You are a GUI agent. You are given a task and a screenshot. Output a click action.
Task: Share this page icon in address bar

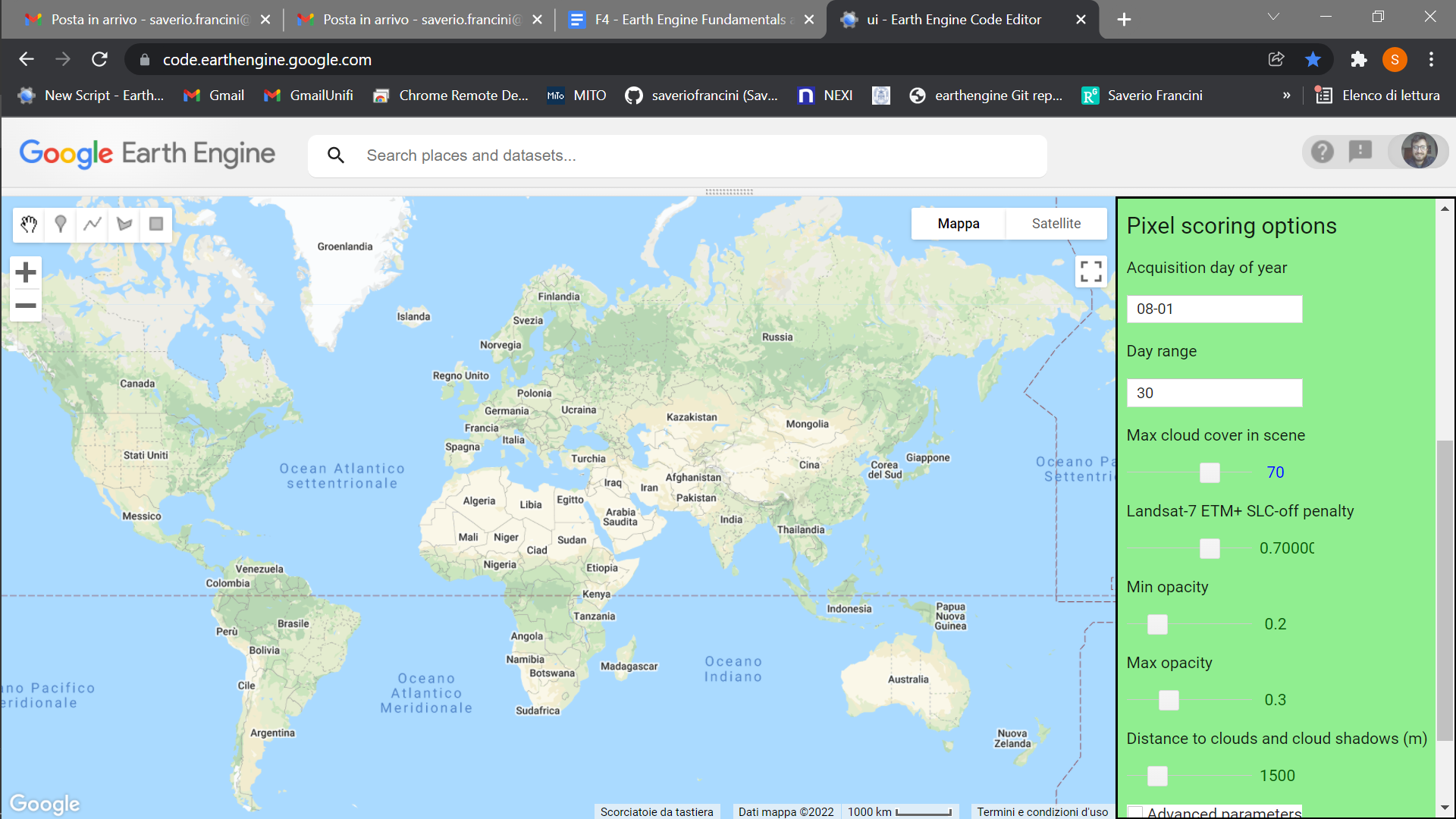pyautogui.click(x=1276, y=59)
